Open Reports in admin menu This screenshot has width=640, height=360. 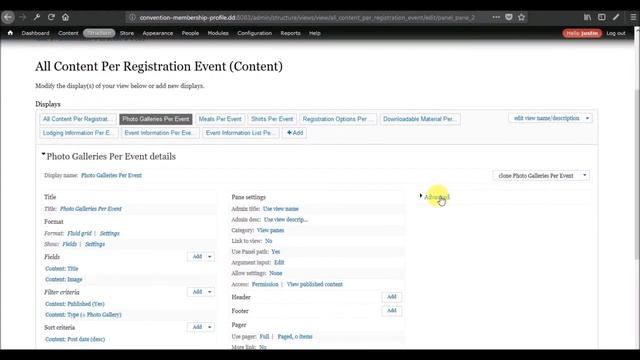click(291, 33)
